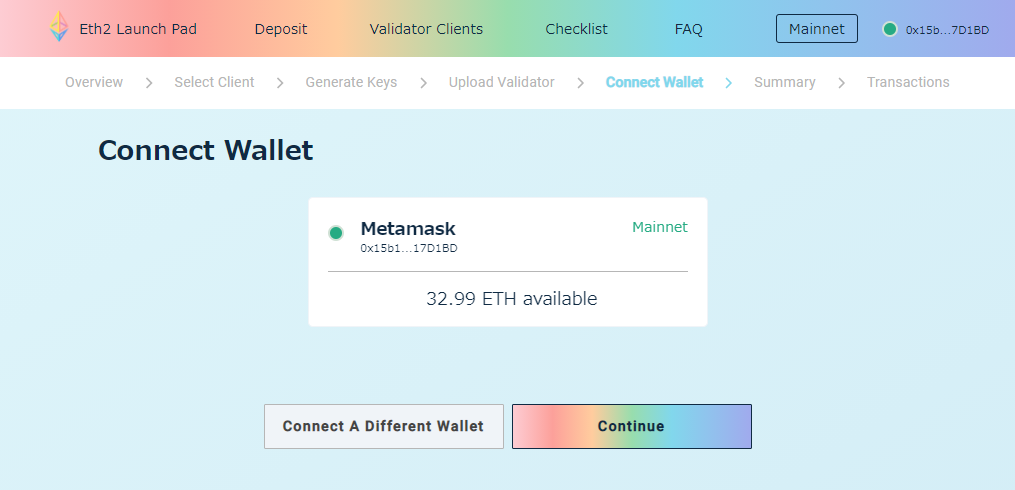Screen dimensions: 1015x490
Task: Click the header wallet address 0x15b...7D1BD
Action: point(947,30)
